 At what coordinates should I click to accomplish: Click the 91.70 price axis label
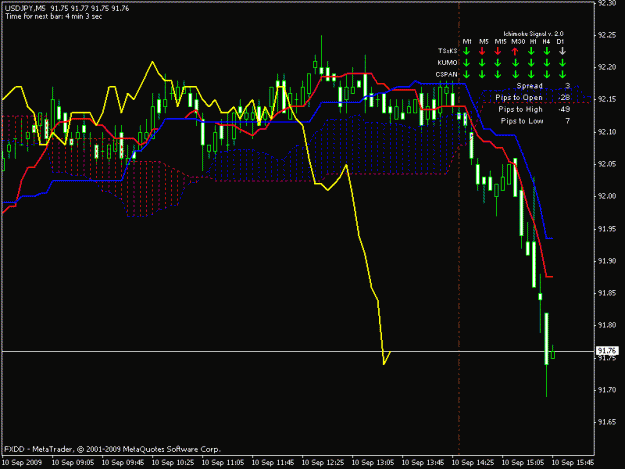click(607, 390)
